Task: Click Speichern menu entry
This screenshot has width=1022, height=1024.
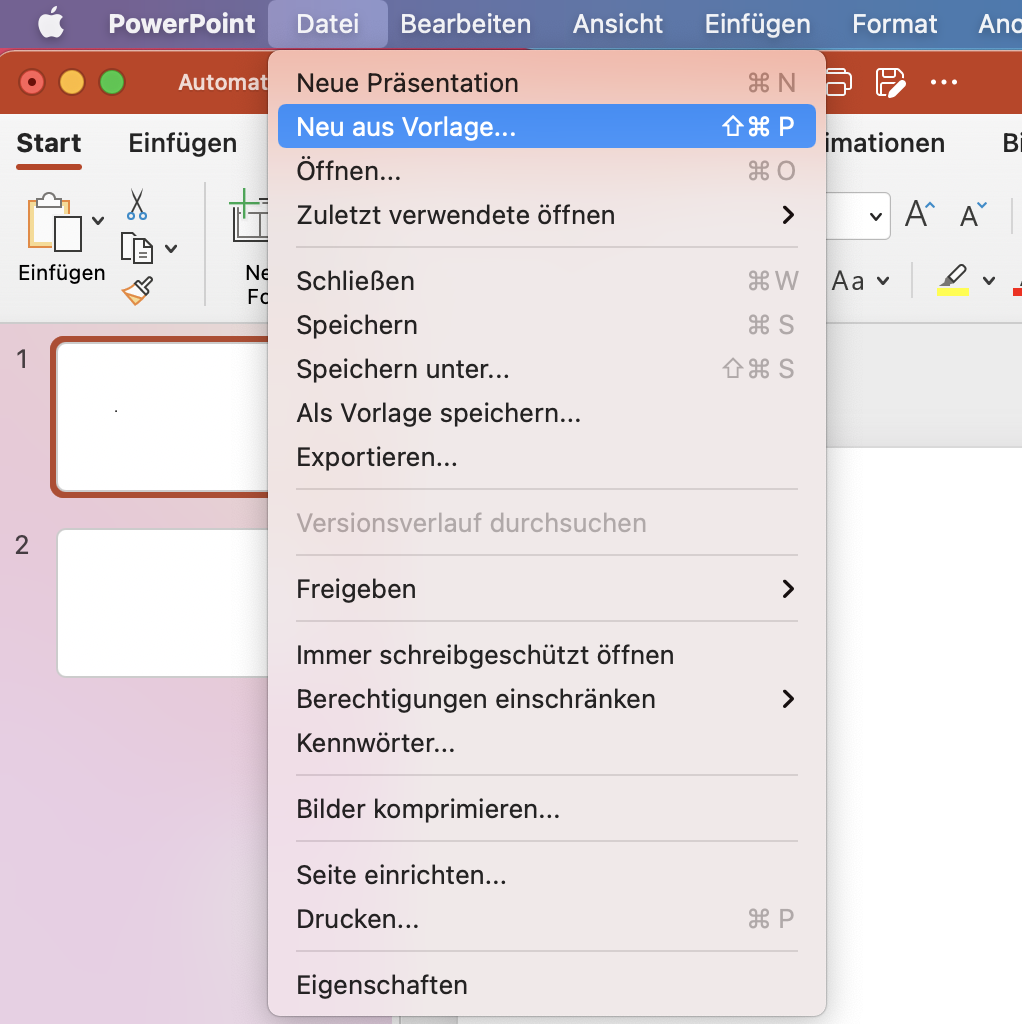Action: coord(547,325)
